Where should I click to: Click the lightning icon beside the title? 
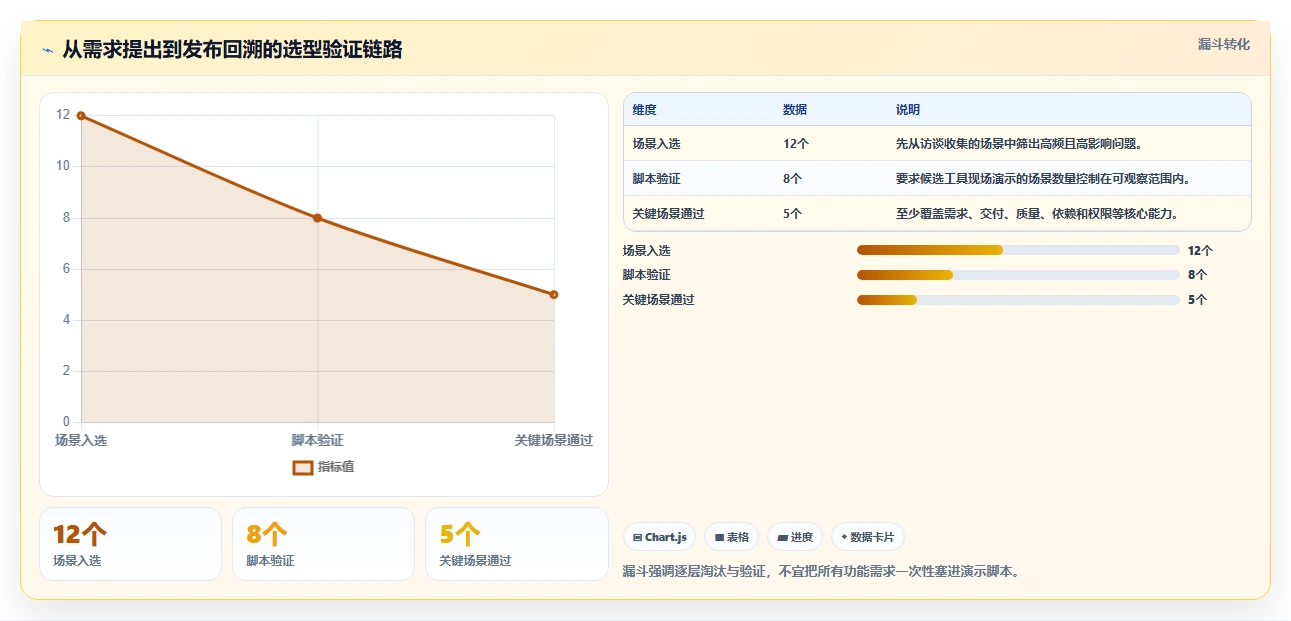47,50
